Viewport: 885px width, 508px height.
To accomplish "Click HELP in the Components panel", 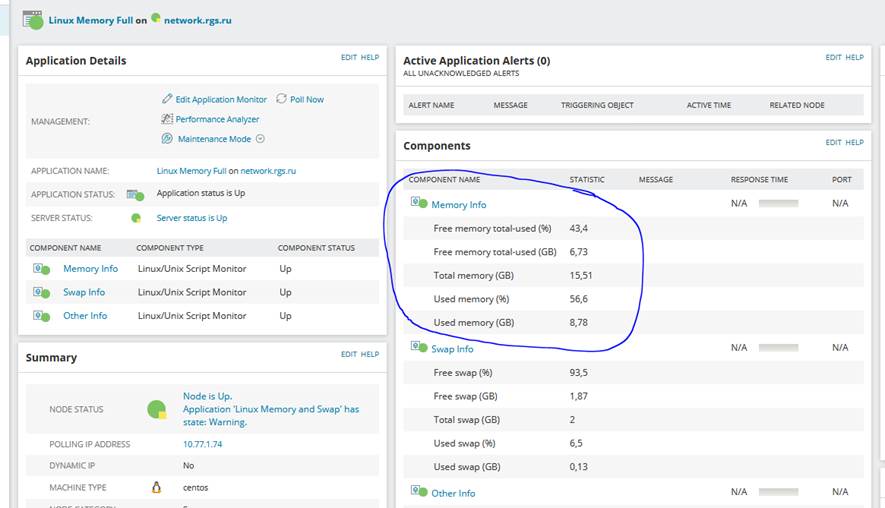I will click(x=854, y=143).
